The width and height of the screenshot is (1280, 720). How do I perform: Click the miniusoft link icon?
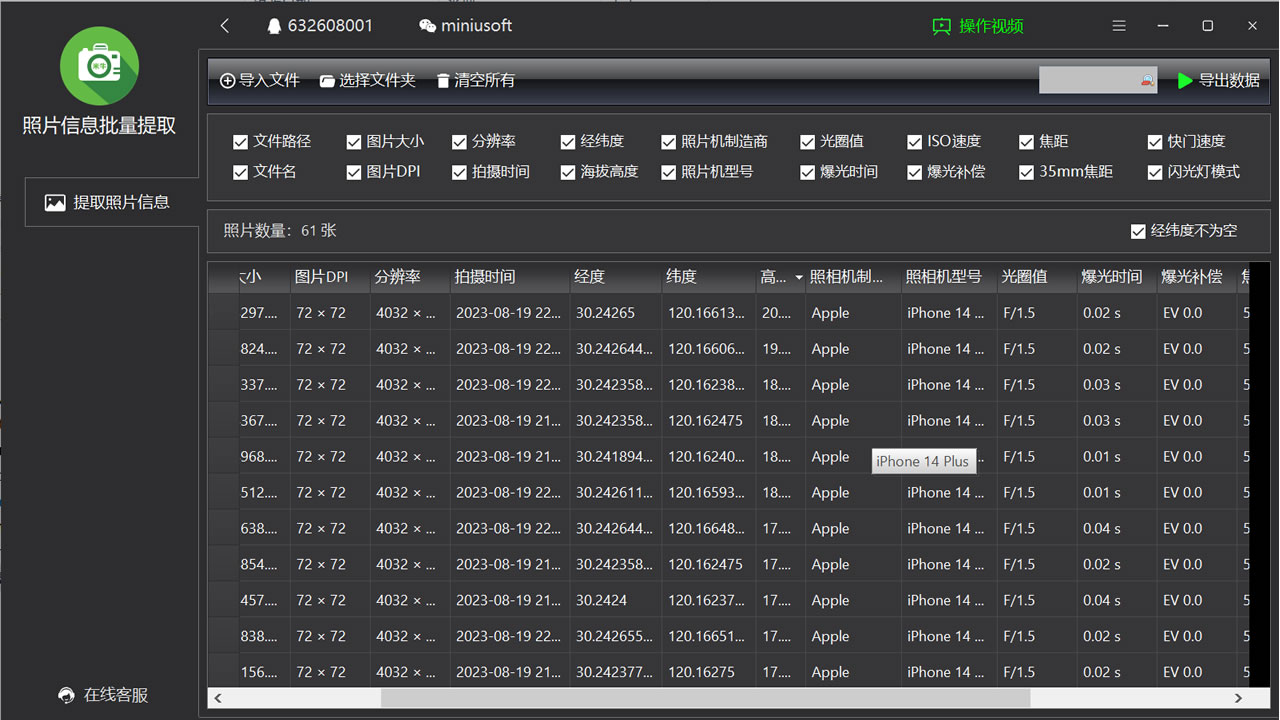coord(428,25)
